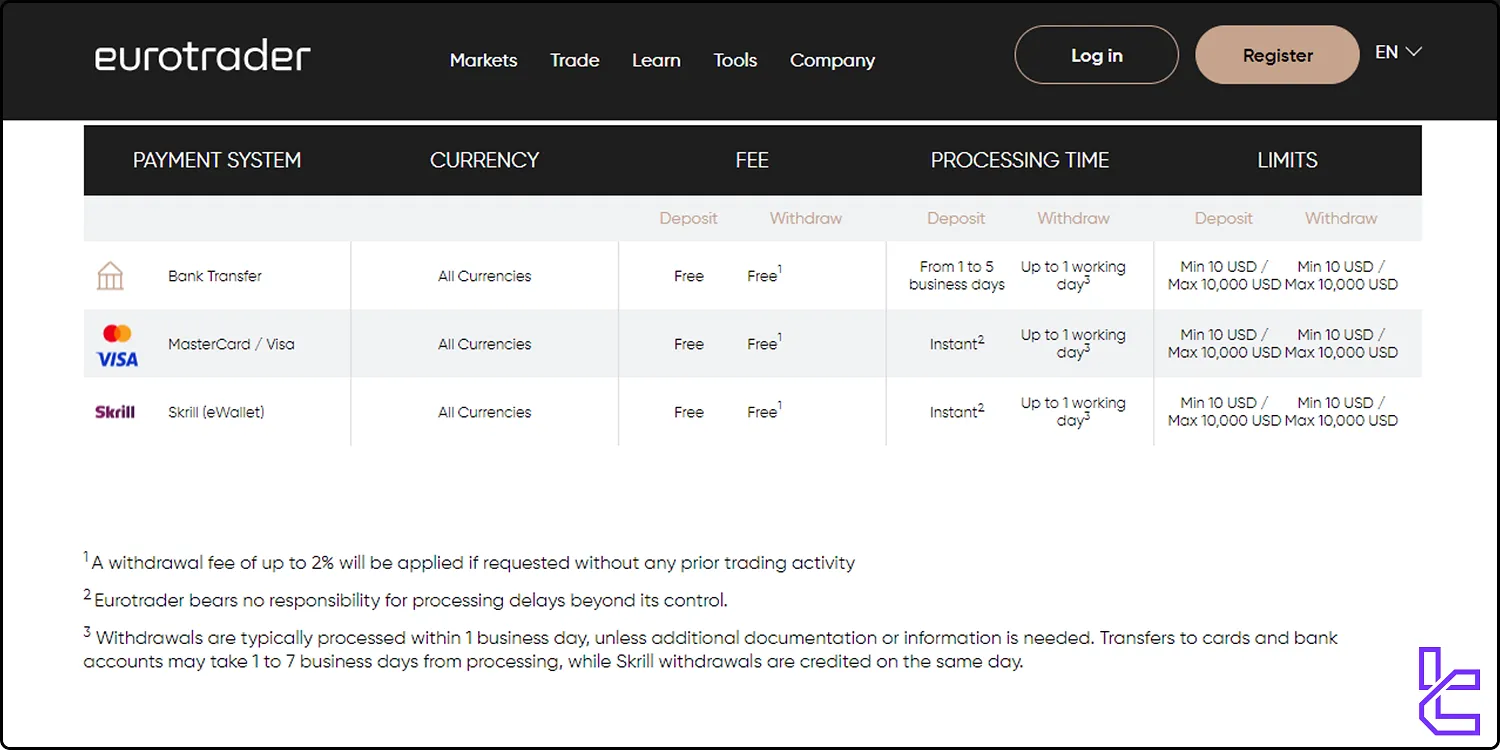Click the LIMITS column header
The image size is (1500, 750).
(1287, 160)
